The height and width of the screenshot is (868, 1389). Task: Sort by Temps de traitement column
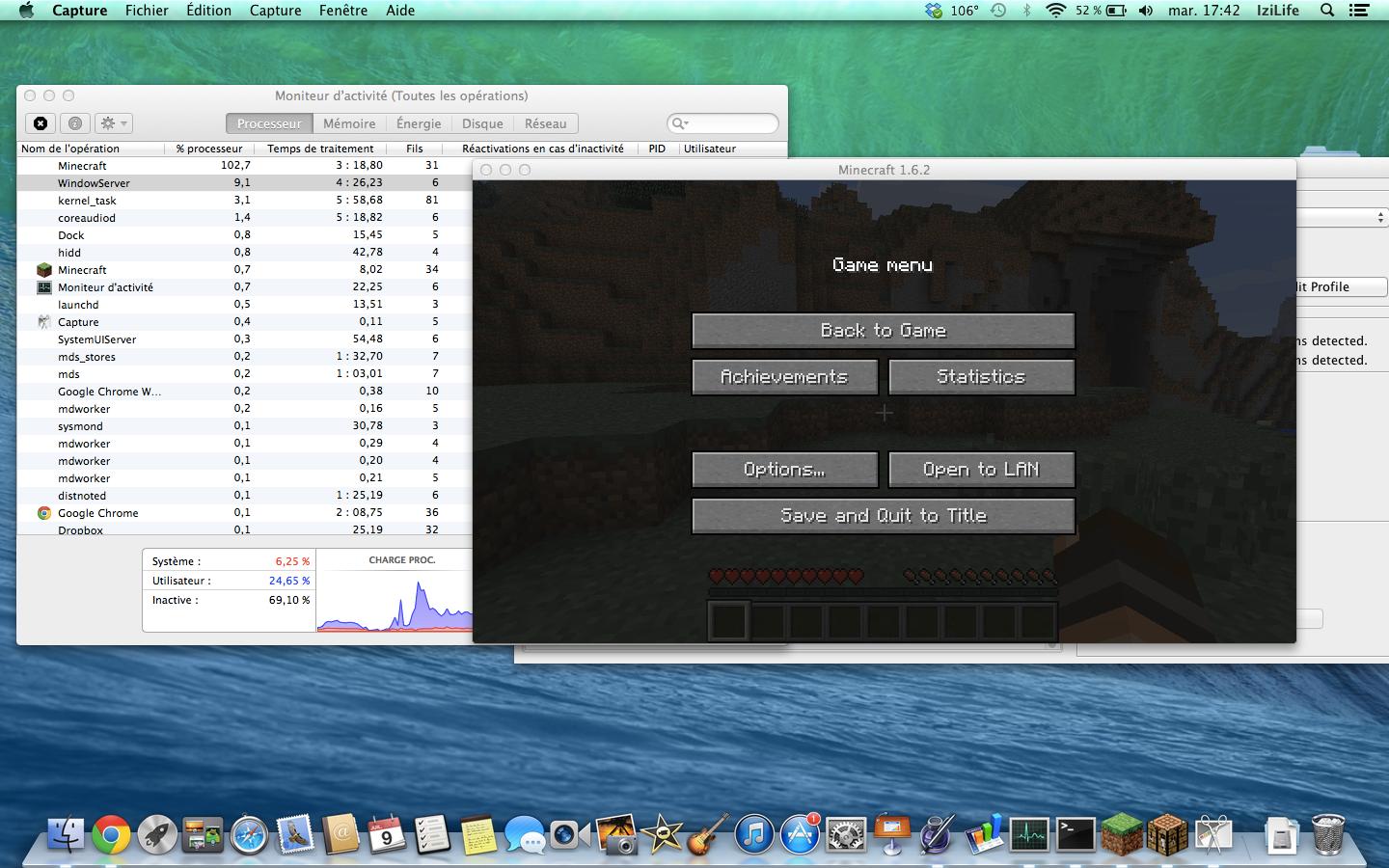point(320,149)
